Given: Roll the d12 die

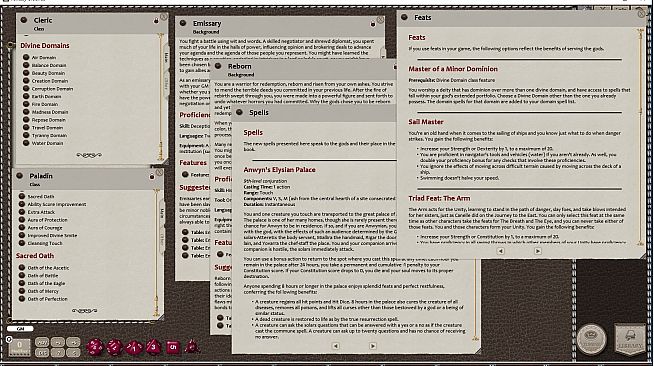Looking at the screenshot, I should tap(114, 347).
